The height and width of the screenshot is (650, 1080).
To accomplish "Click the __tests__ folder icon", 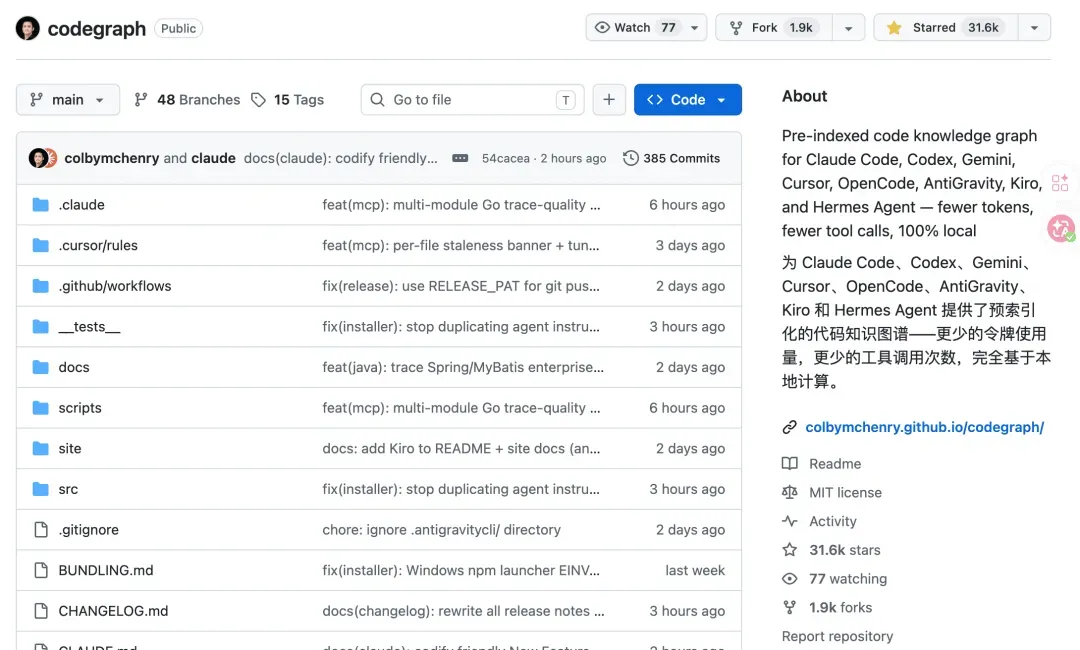I will (41, 326).
